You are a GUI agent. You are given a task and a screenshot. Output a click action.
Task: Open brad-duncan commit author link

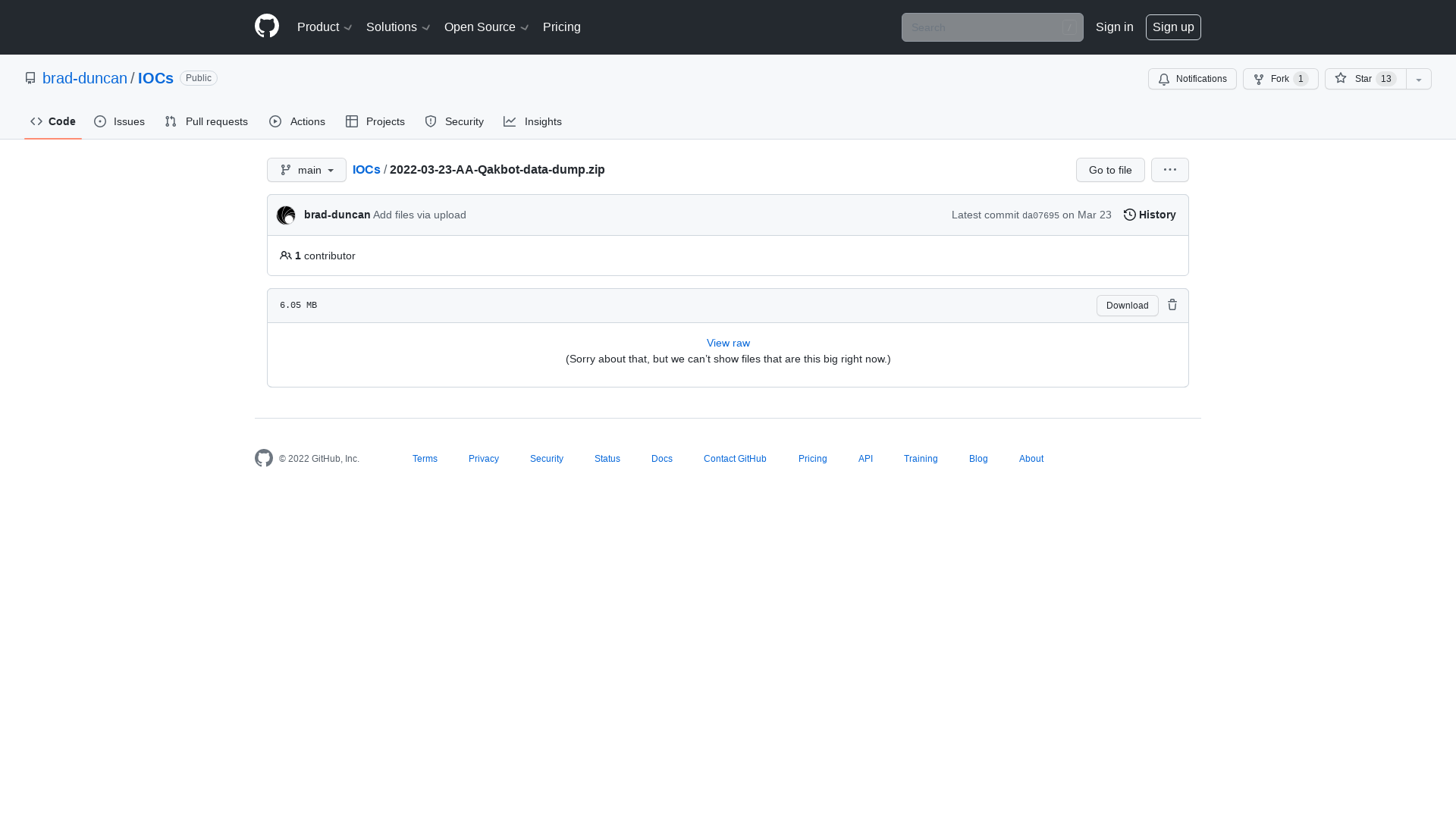pos(337,215)
